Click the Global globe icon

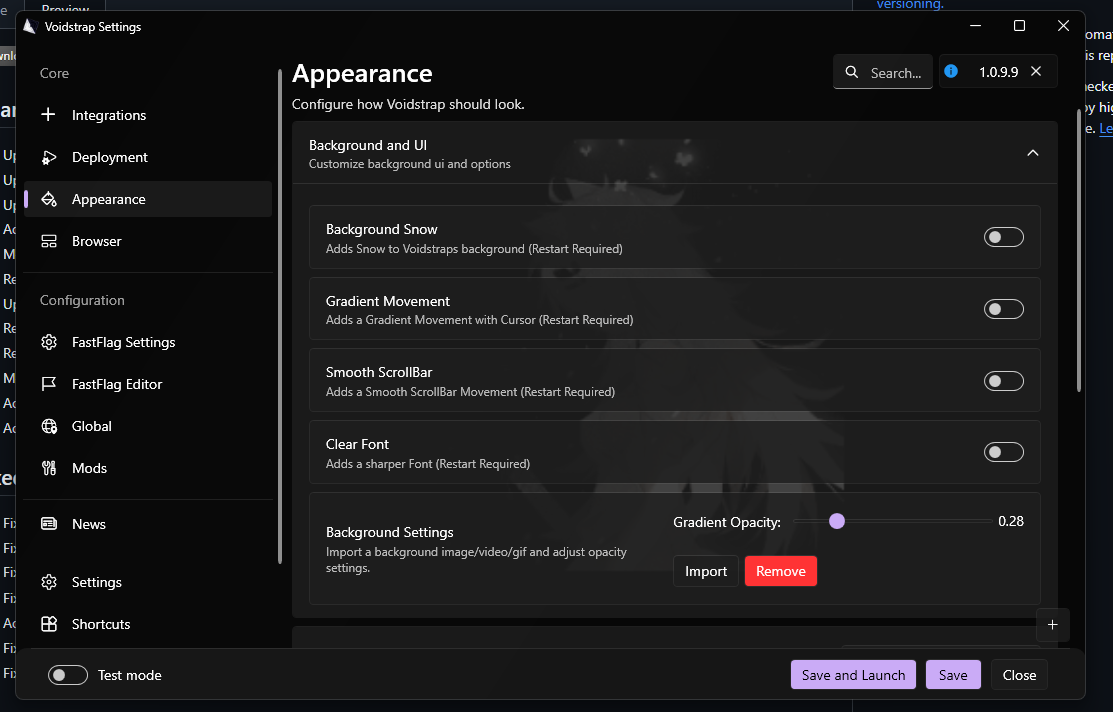(48, 426)
